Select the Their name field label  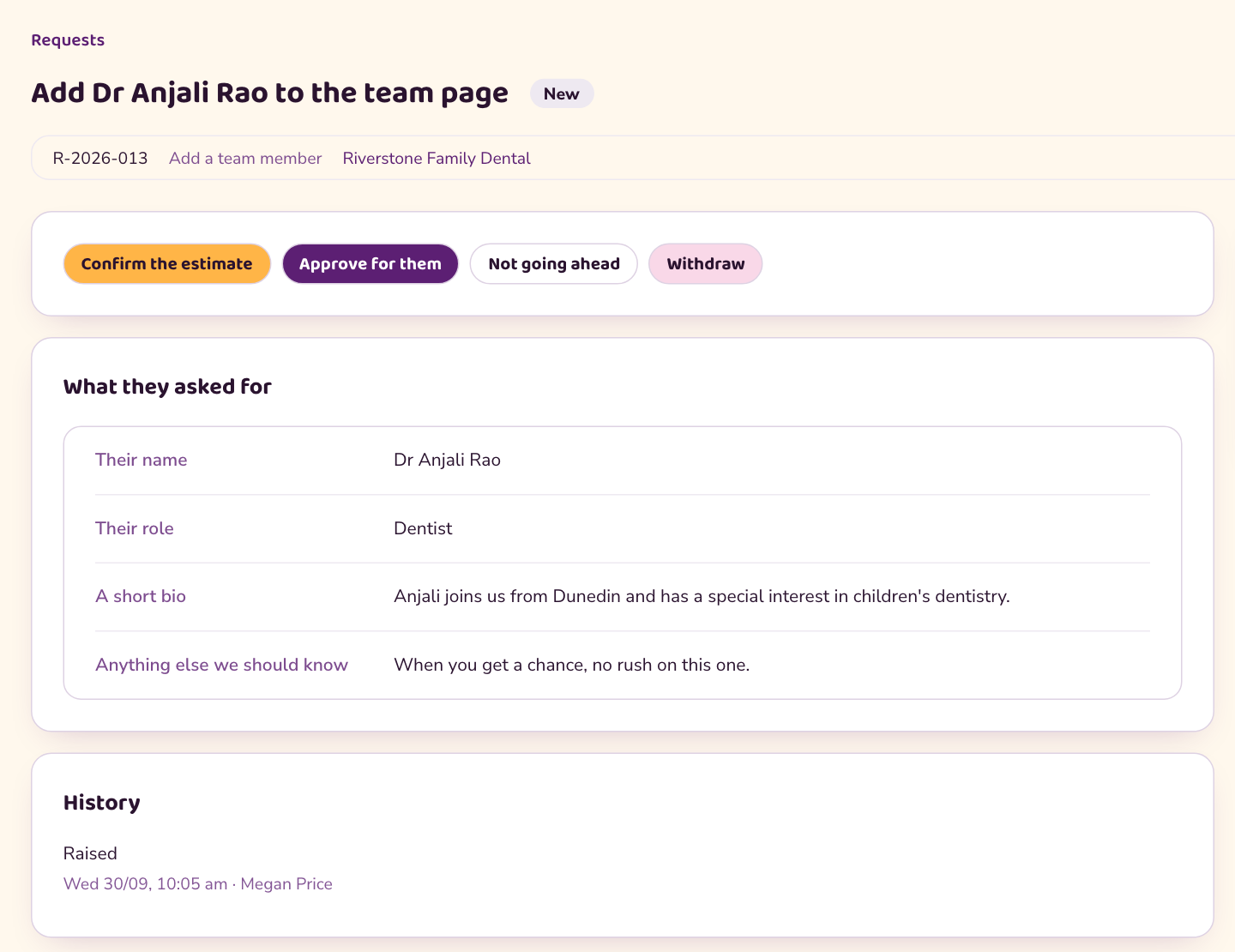[142, 460]
